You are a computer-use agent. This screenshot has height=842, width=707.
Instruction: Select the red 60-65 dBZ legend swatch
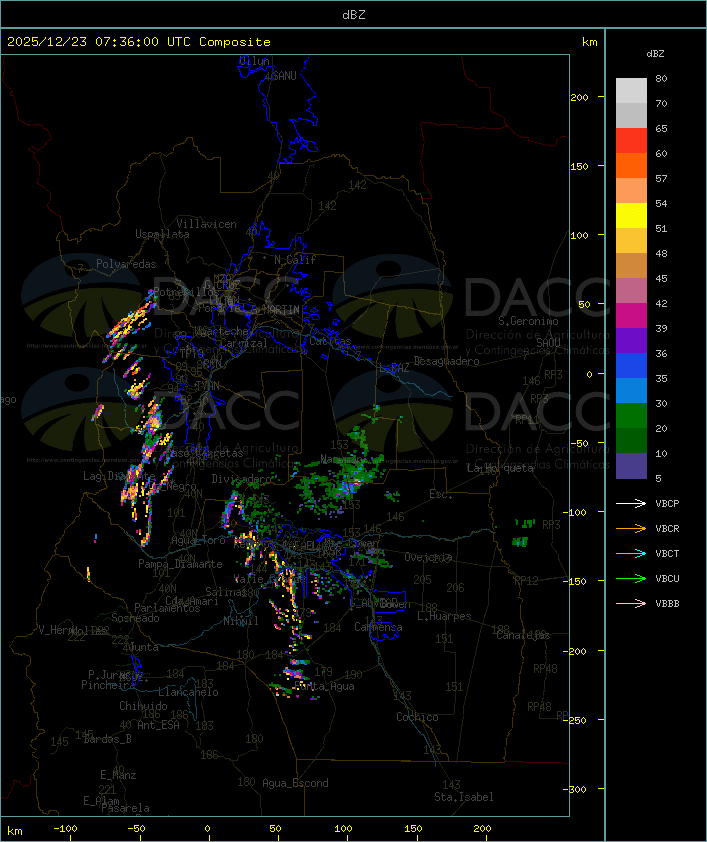click(x=631, y=141)
